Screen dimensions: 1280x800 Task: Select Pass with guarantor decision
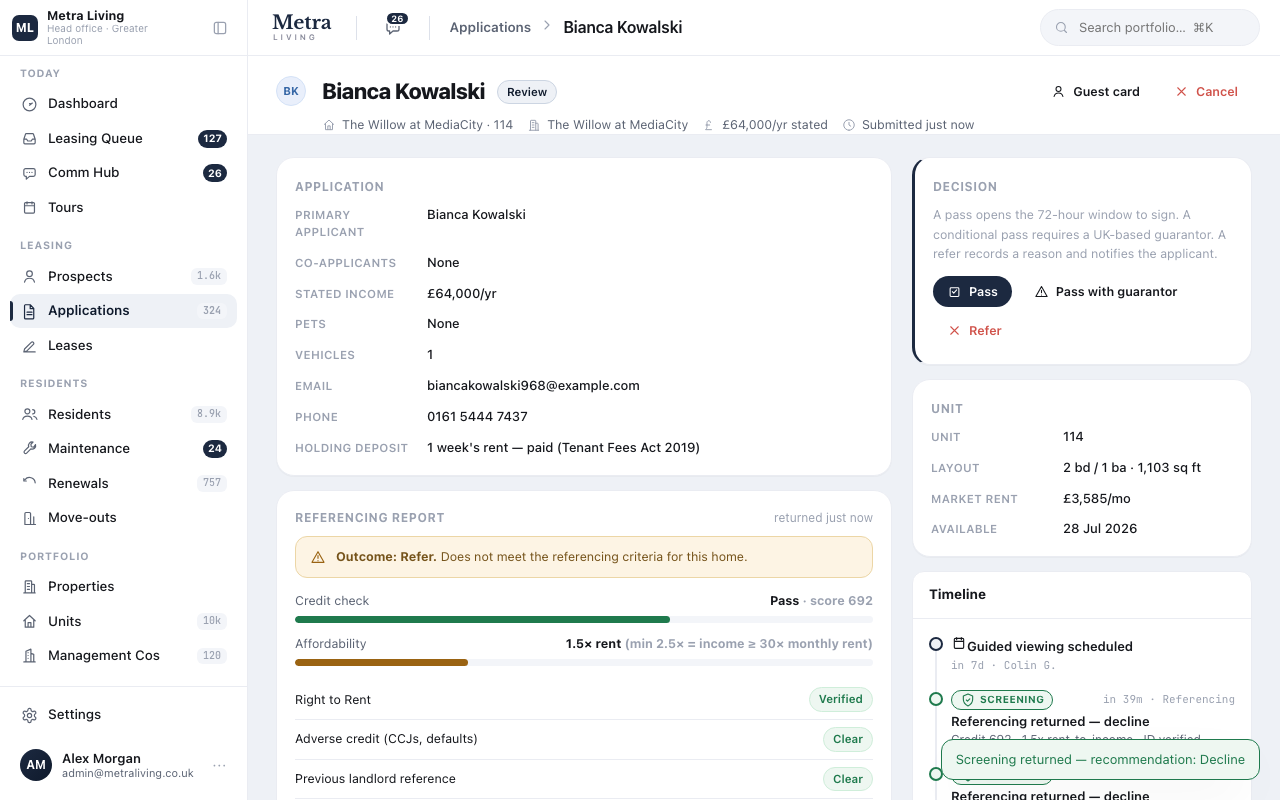[x=1105, y=292]
